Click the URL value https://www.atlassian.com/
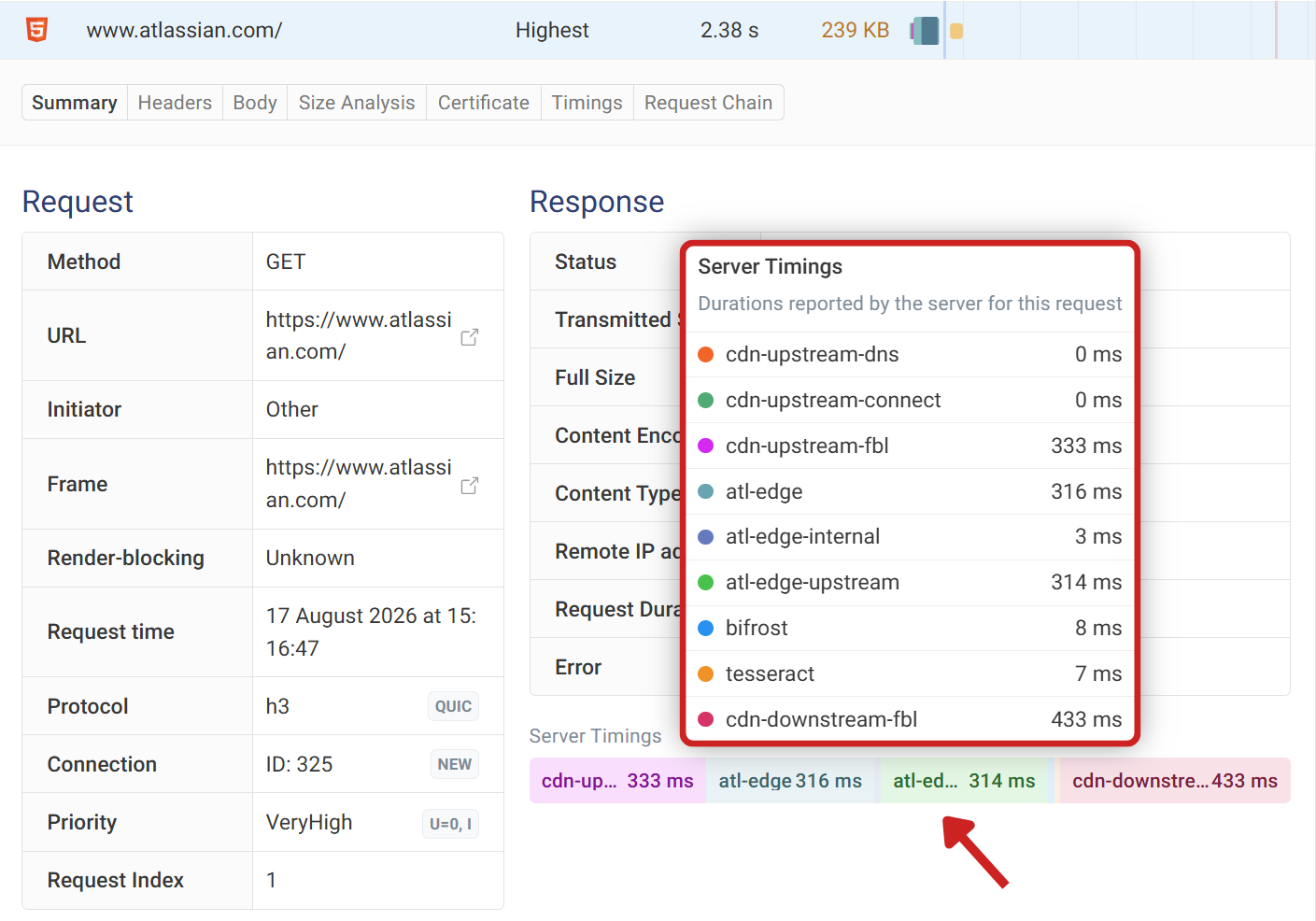1316x921 pixels. click(359, 335)
